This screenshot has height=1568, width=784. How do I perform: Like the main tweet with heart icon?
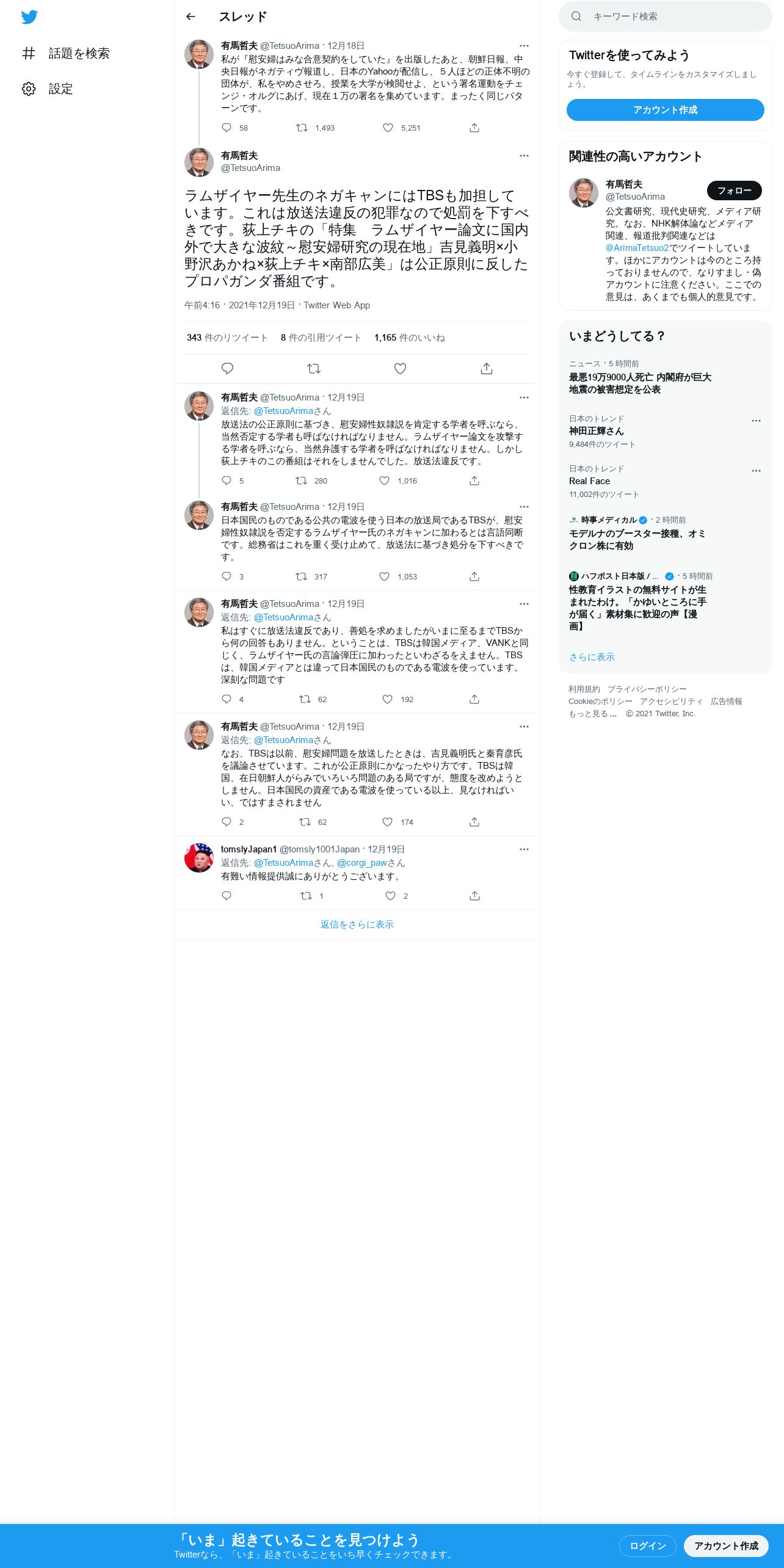(x=400, y=369)
